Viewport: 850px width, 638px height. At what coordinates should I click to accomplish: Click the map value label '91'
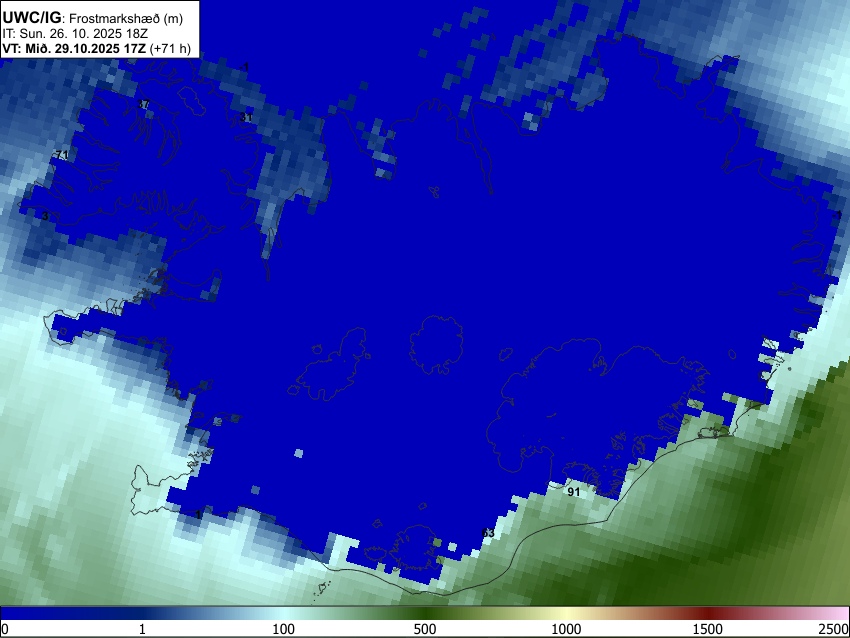click(574, 492)
